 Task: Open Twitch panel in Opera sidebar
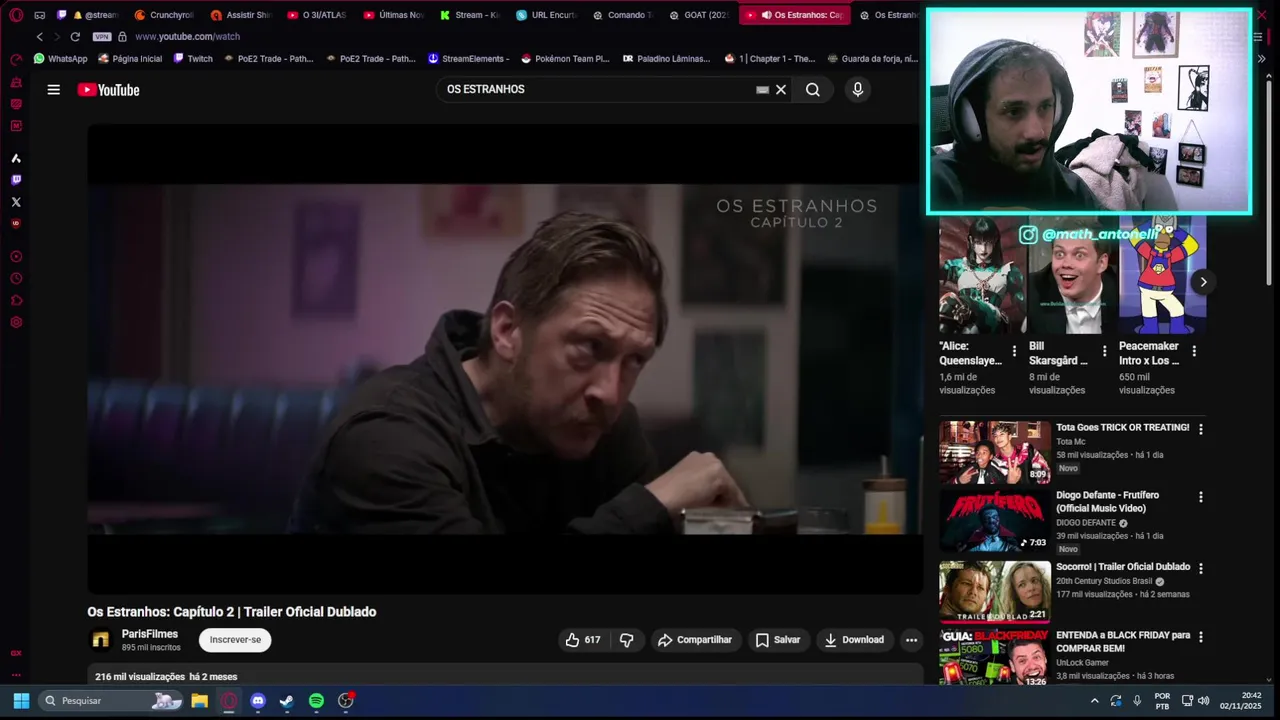[16, 180]
